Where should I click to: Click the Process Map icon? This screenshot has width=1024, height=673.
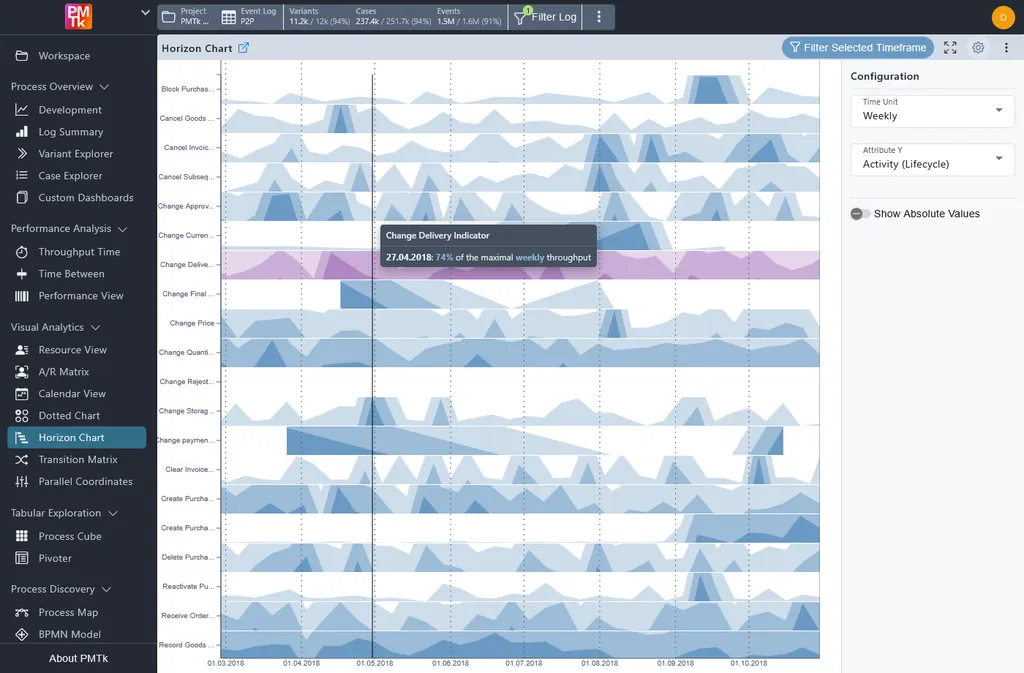pyautogui.click(x=22, y=612)
